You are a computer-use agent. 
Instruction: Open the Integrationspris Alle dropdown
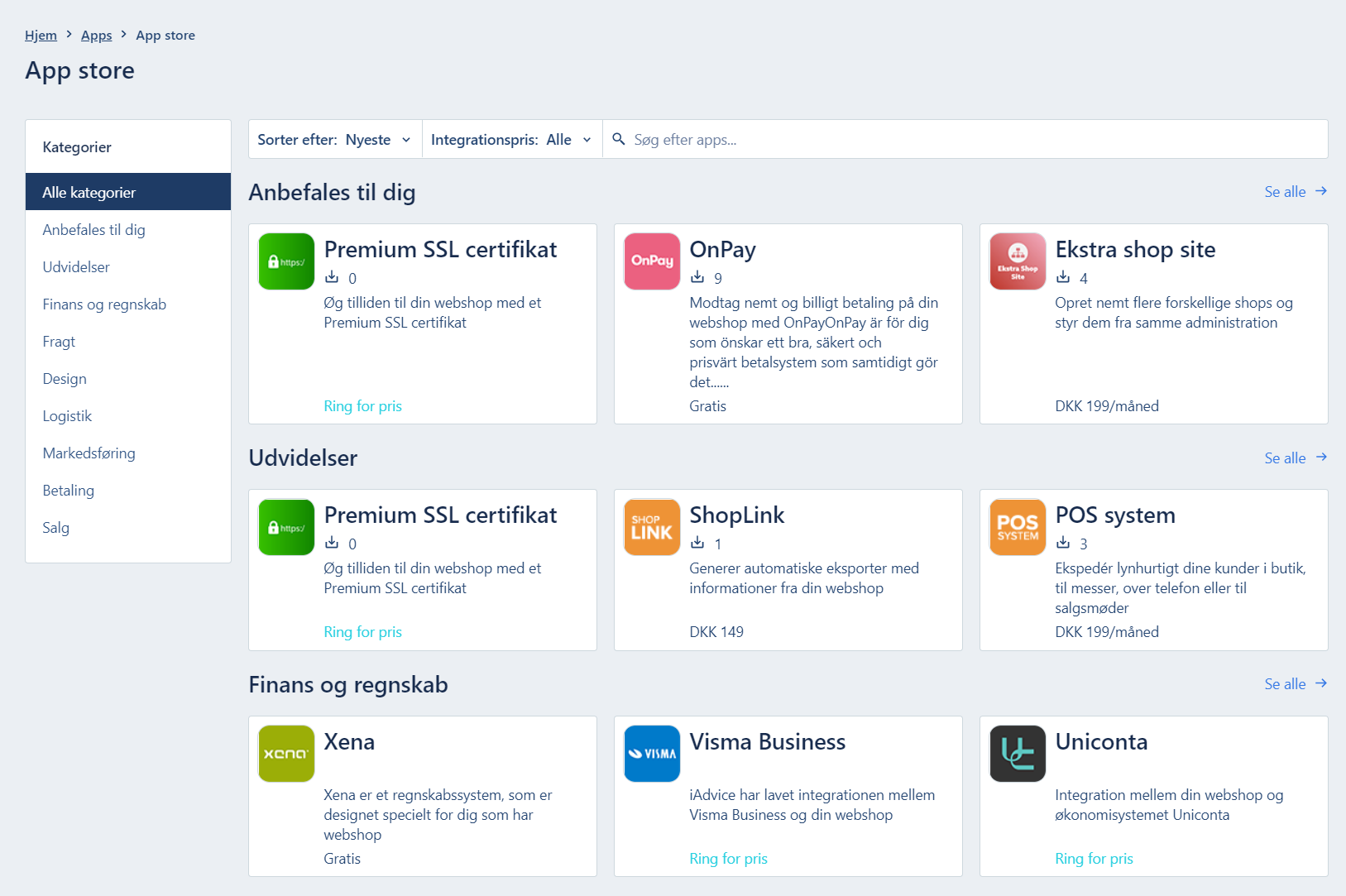tap(512, 140)
